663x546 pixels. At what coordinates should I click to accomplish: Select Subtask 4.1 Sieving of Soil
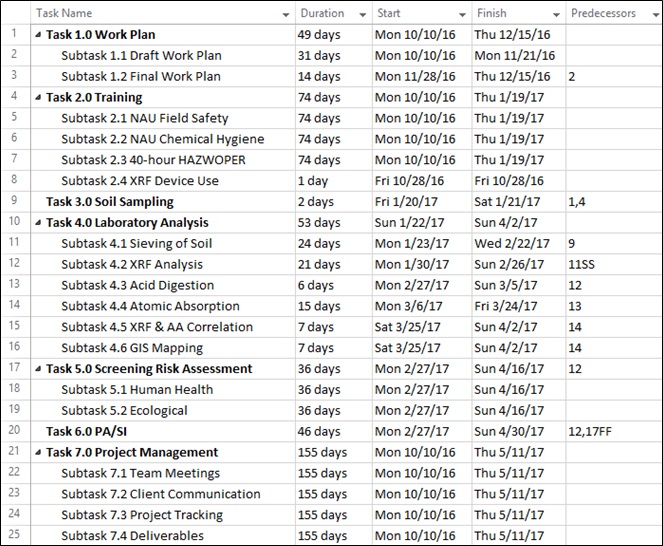(137, 244)
